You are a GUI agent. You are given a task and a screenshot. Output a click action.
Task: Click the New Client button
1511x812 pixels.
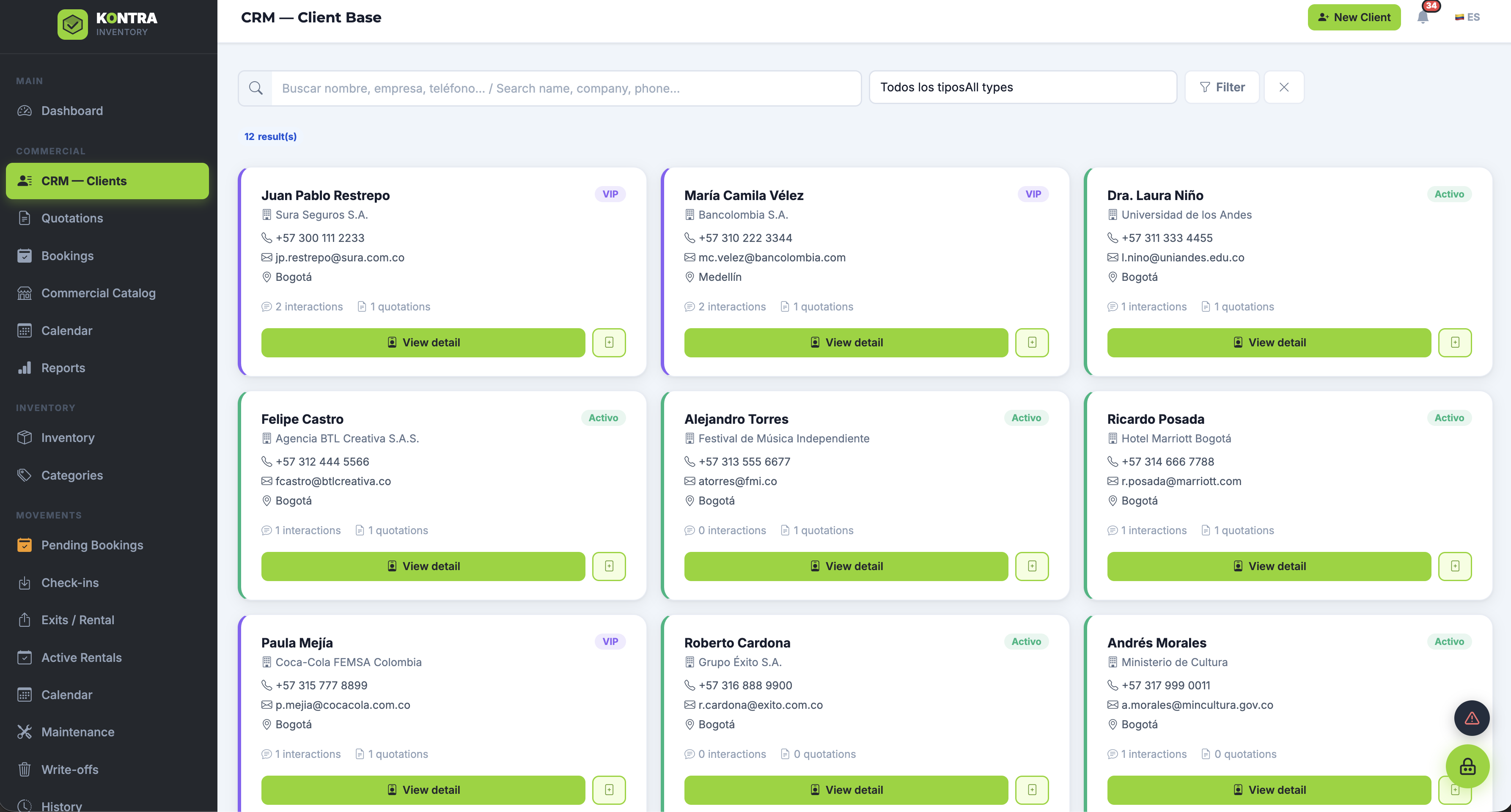click(x=1354, y=17)
